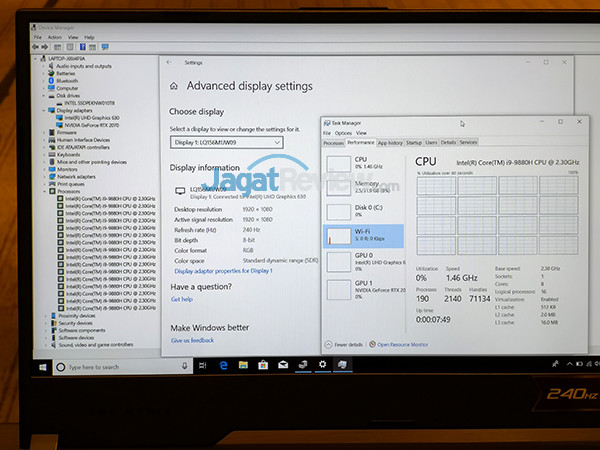Open Task Manager's Options menu

(343, 133)
